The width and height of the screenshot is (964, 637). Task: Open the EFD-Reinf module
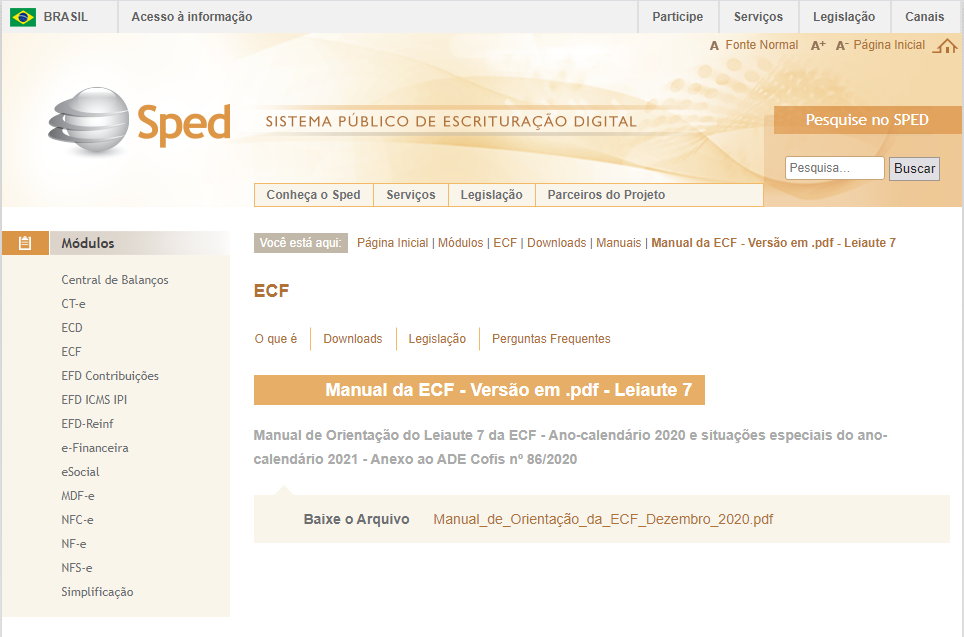87,424
